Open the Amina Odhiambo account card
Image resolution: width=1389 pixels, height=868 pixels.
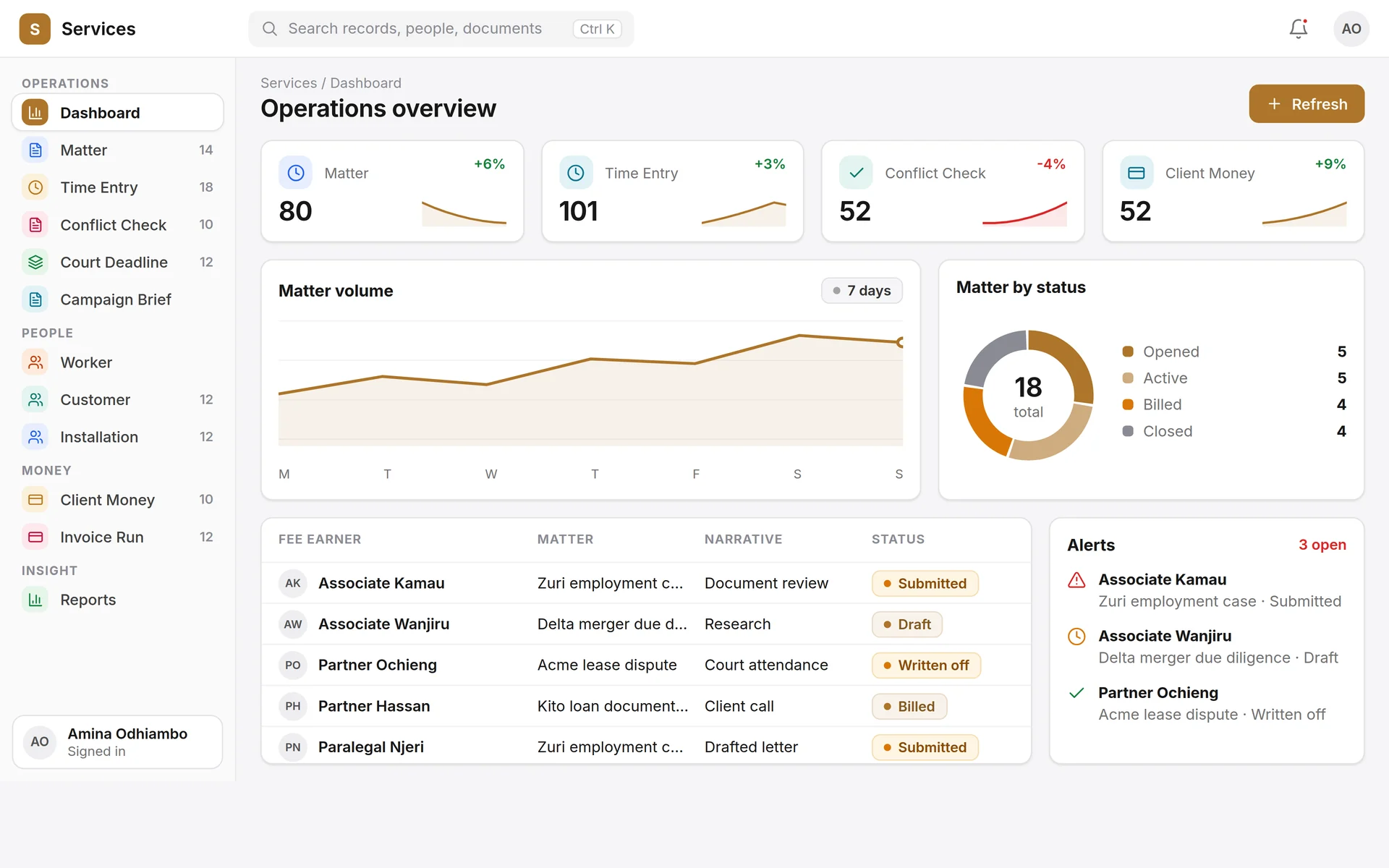(117, 742)
